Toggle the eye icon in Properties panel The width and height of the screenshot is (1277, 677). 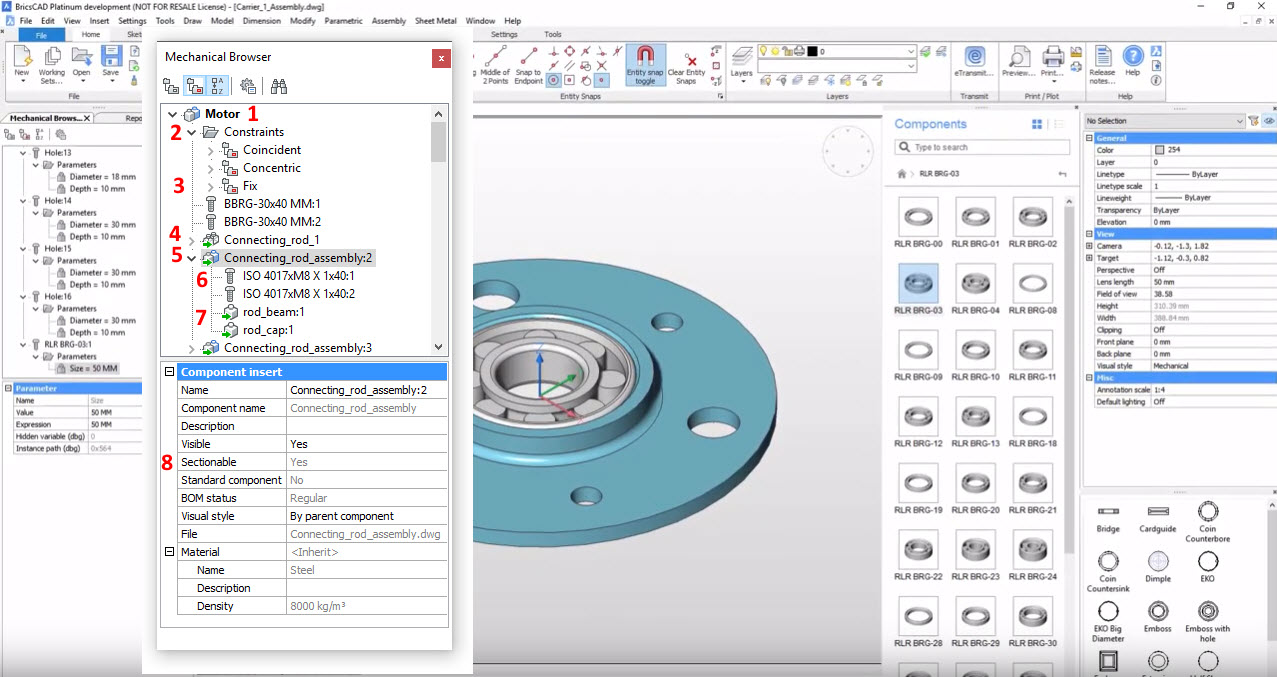point(1268,121)
